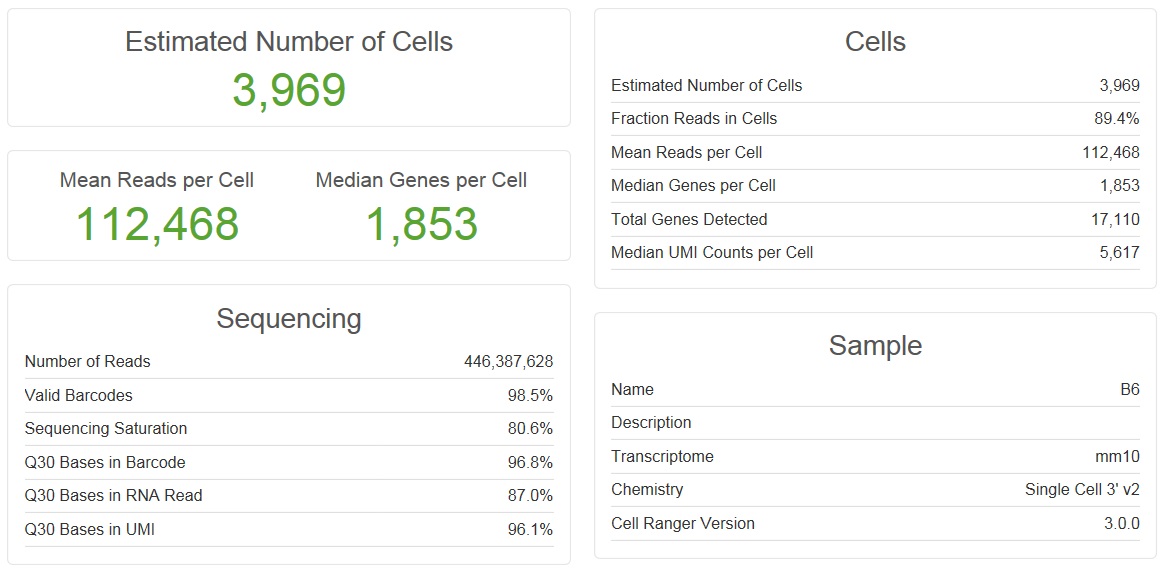This screenshot has height=568, width=1168.
Task: Click the Q30 Bases in UMI value 96.1%
Action: click(x=530, y=529)
